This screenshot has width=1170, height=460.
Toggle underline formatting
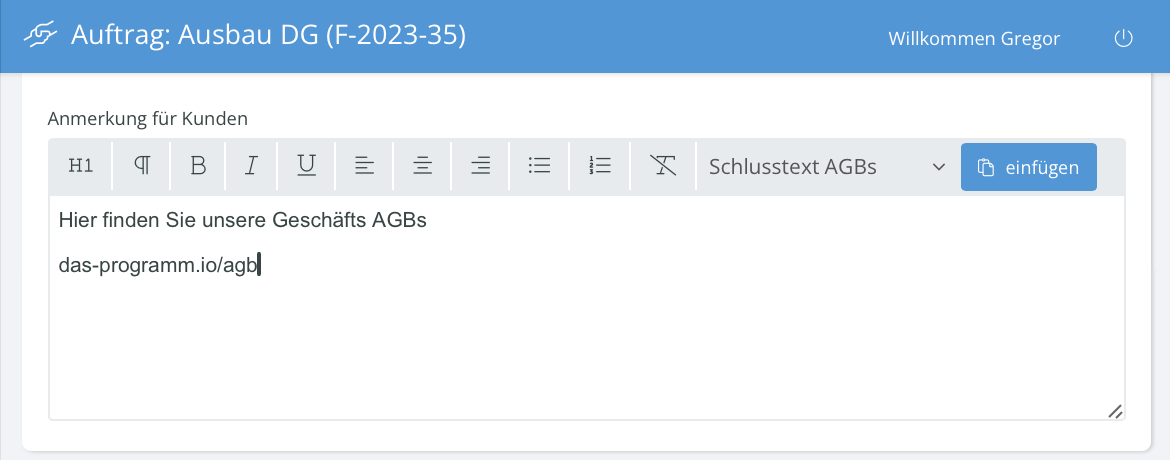click(306, 166)
